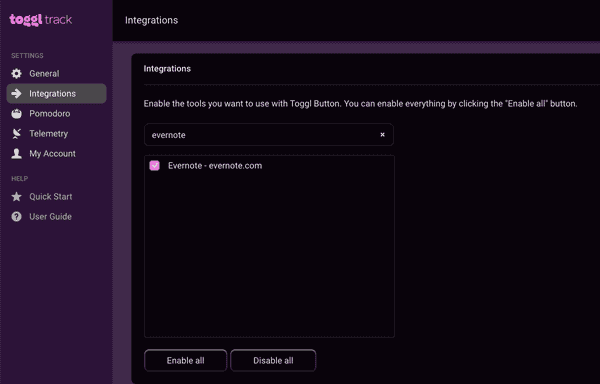Click the Toggl Track logo
Screen dimensions: 600x384
pos(41,20)
